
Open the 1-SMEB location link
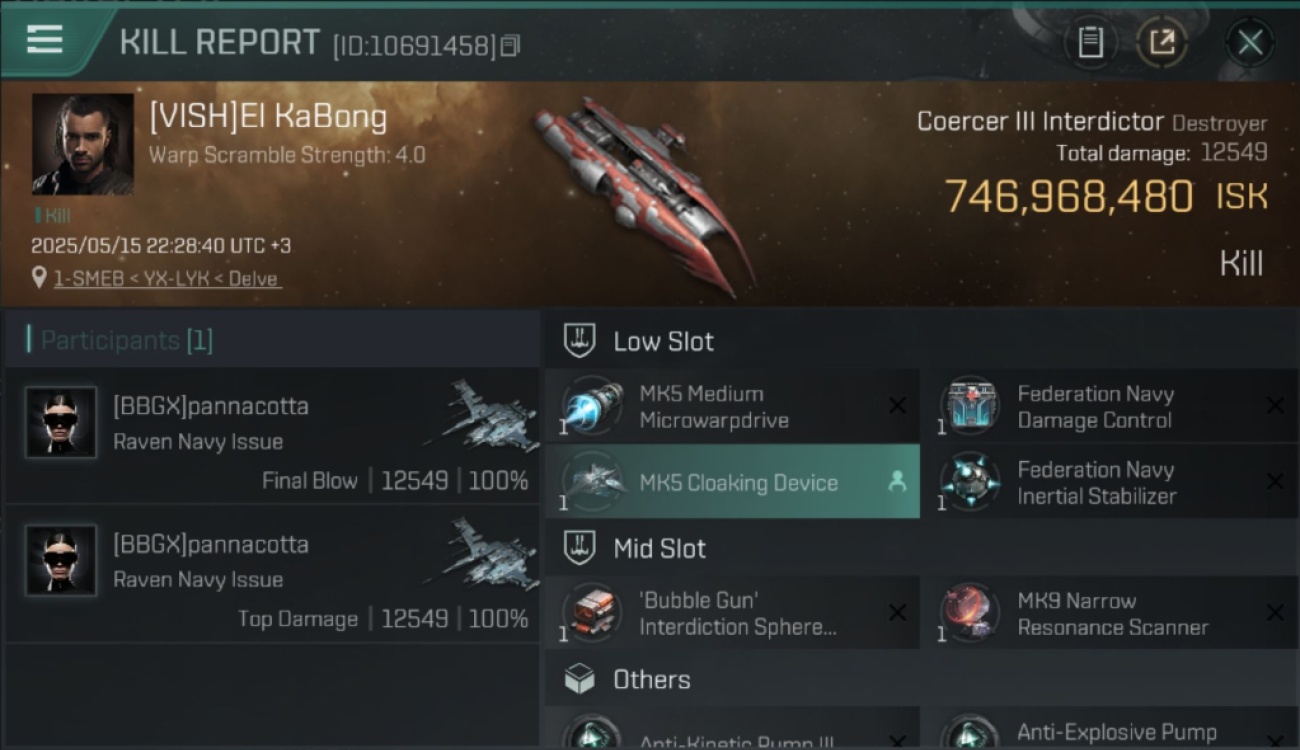(x=167, y=279)
